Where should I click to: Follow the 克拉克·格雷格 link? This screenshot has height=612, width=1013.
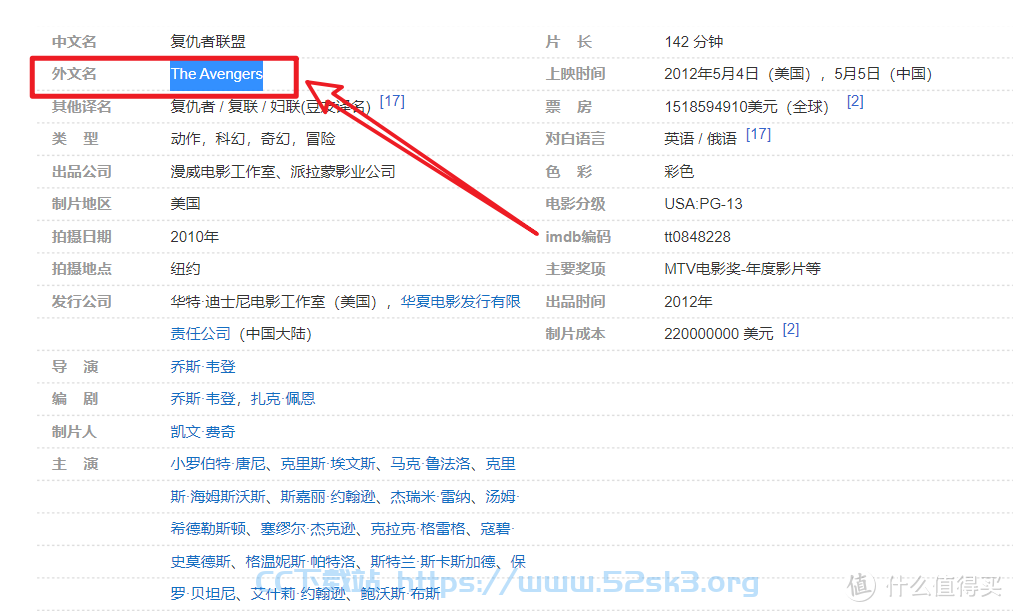coord(418,529)
